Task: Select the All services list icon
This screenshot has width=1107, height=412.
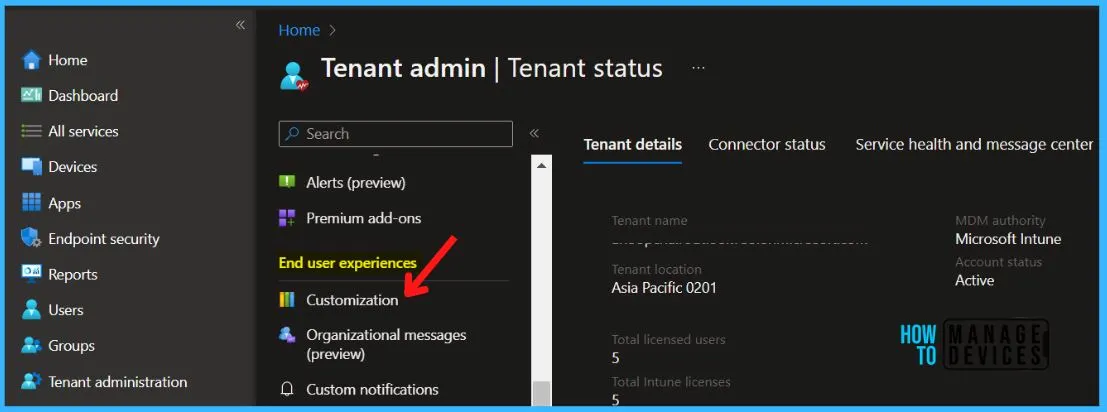Action: (31, 132)
